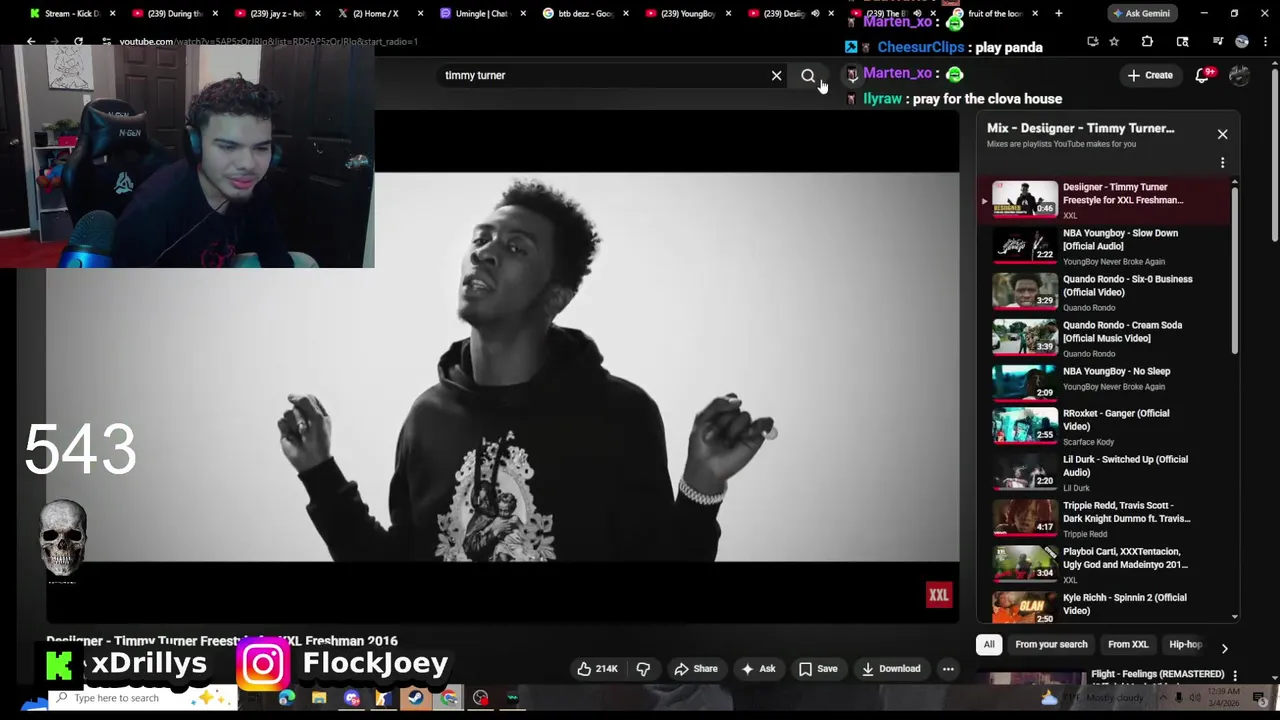The height and width of the screenshot is (720, 1280).
Task: Select the 'From your search' chip
Action: point(1051,645)
